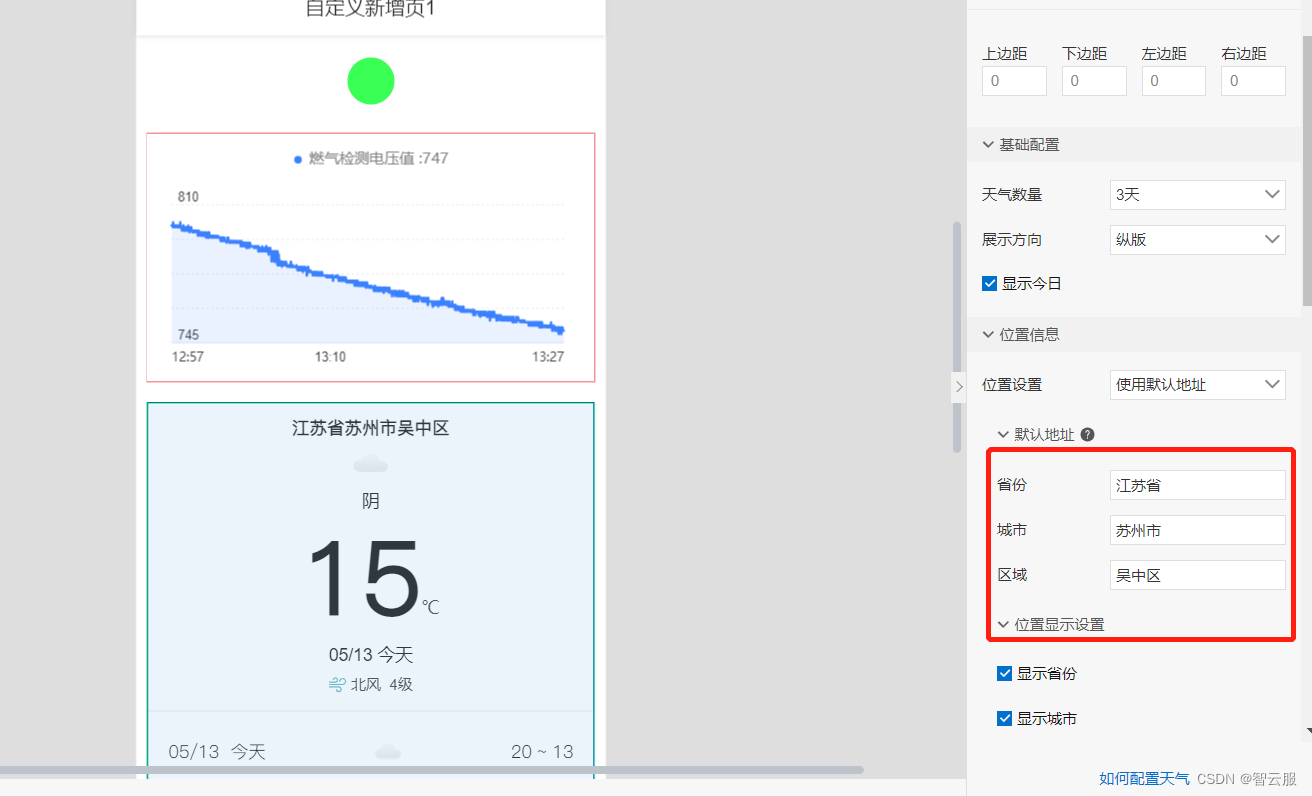This screenshot has height=796, width=1312.
Task: Click the 上边距 input field
Action: tap(1014, 81)
